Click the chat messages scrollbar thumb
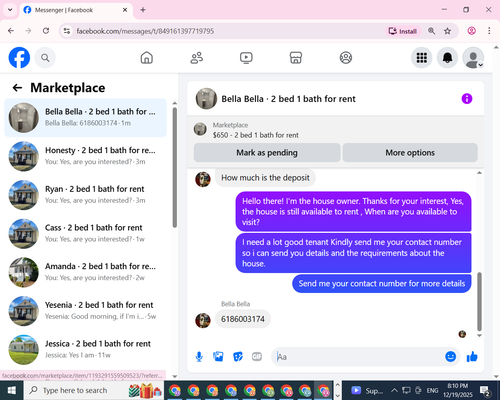The image size is (500, 400). 479,302
